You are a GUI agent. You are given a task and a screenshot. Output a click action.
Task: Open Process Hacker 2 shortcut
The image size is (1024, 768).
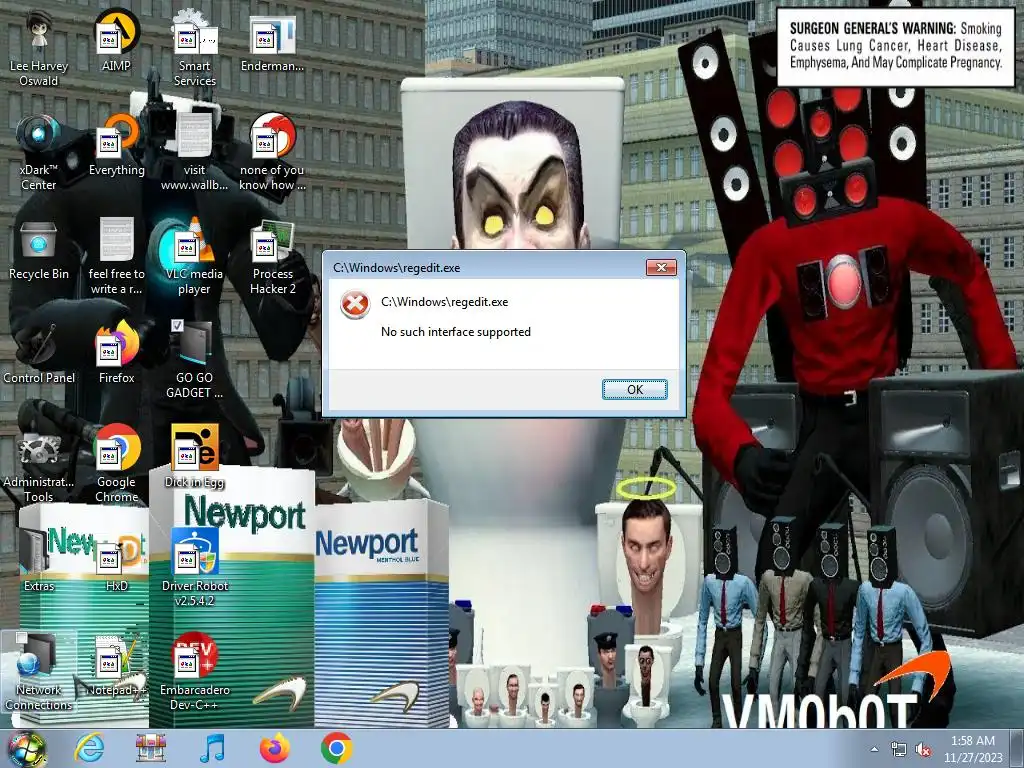[272, 256]
